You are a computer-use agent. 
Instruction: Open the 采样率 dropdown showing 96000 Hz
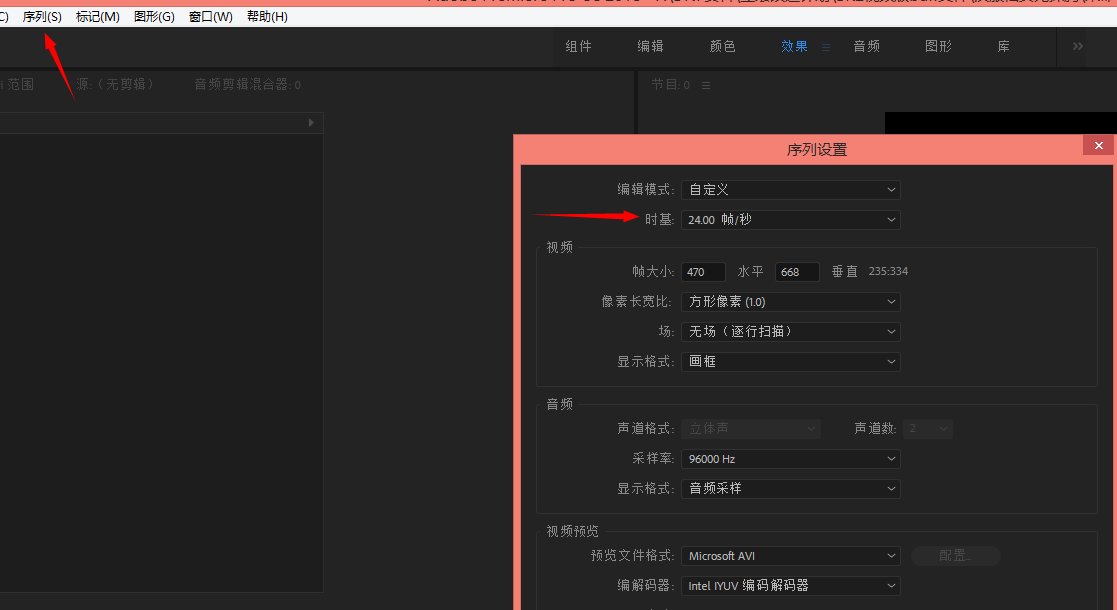(791, 459)
